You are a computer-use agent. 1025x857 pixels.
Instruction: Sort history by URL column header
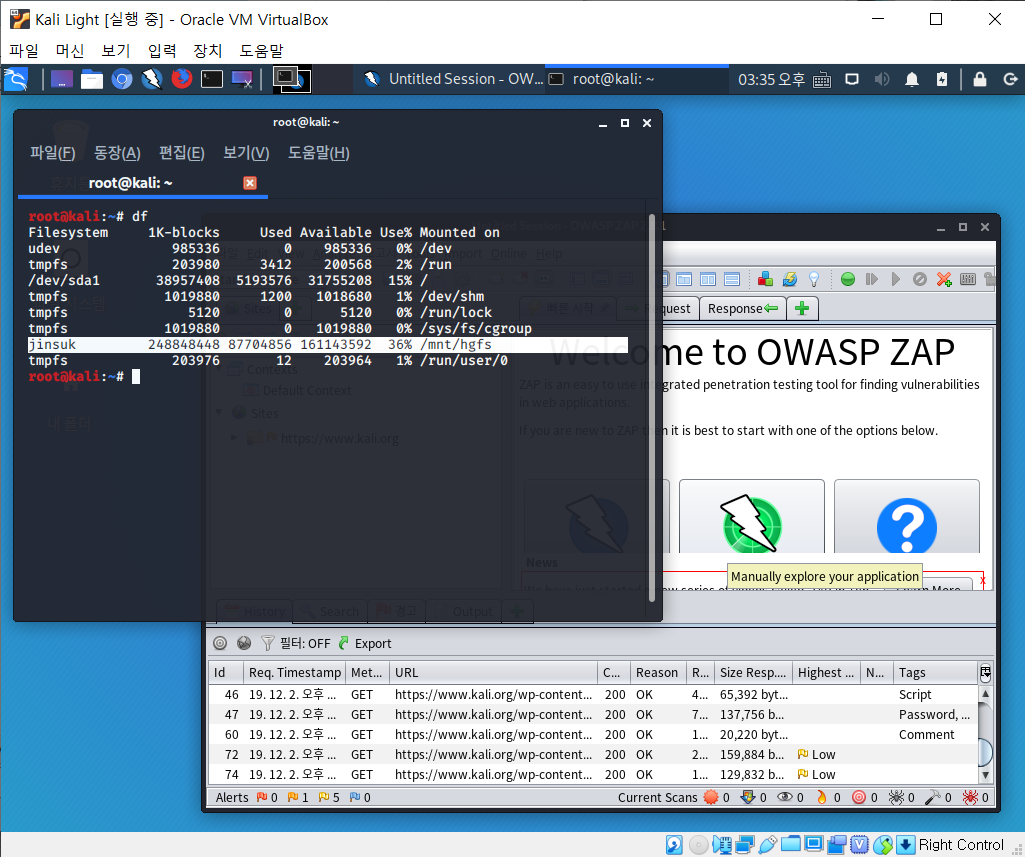(x=493, y=673)
